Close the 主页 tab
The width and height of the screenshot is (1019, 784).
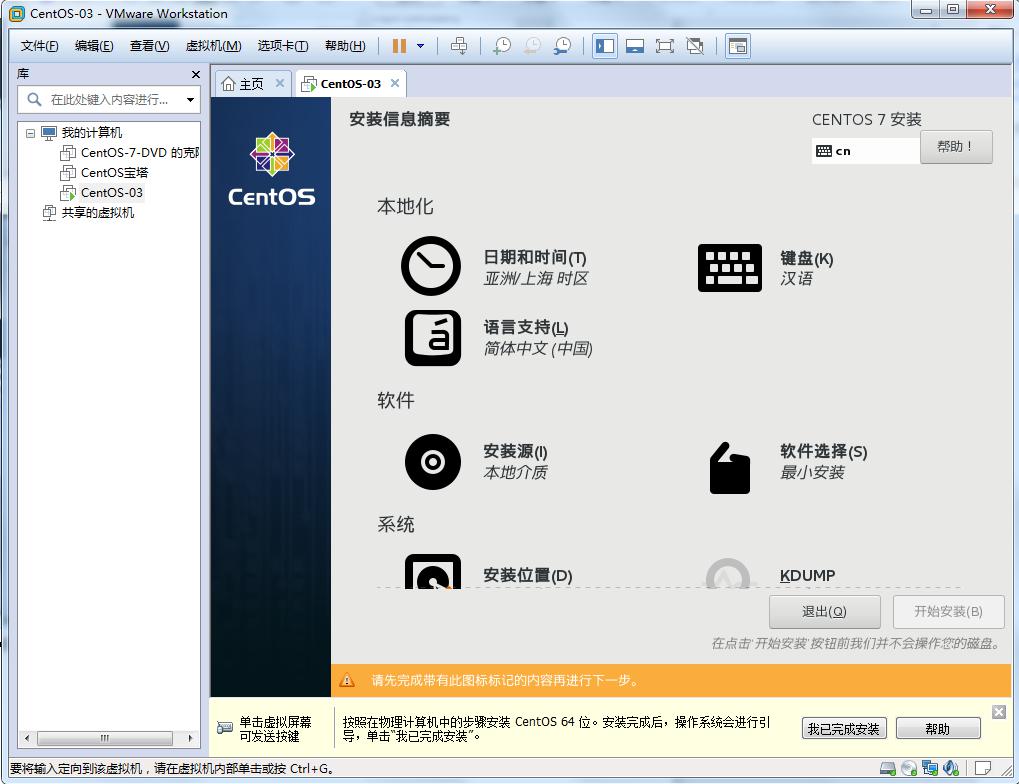click(279, 83)
